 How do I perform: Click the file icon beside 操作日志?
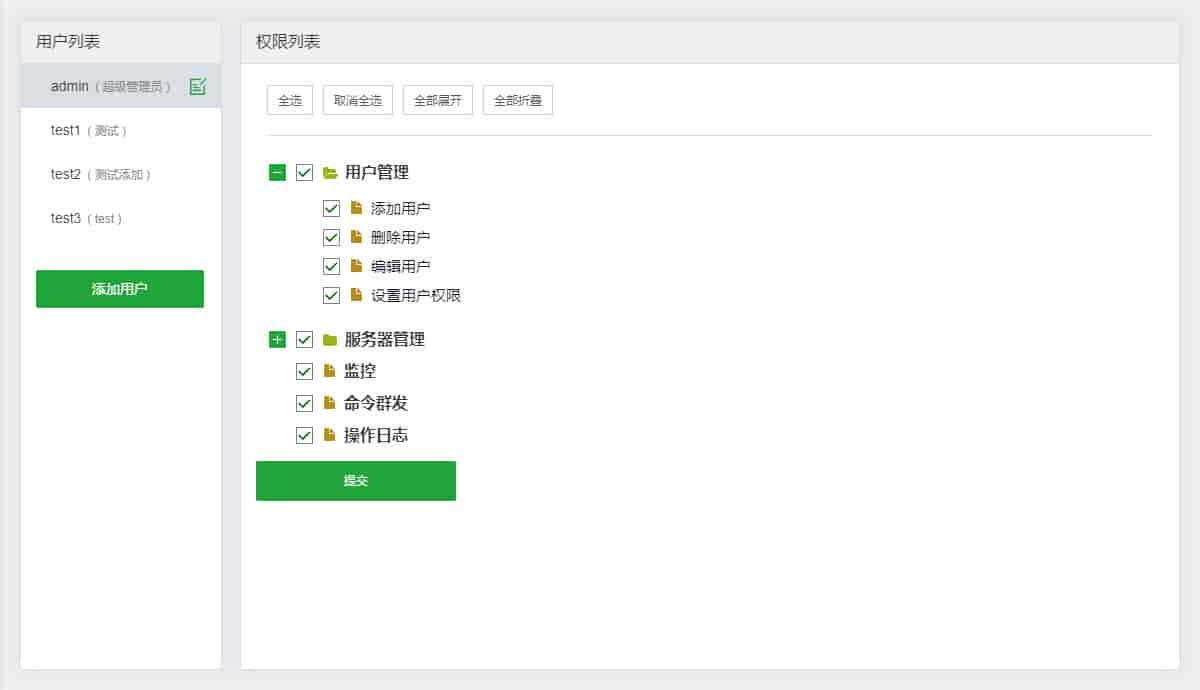click(x=330, y=435)
